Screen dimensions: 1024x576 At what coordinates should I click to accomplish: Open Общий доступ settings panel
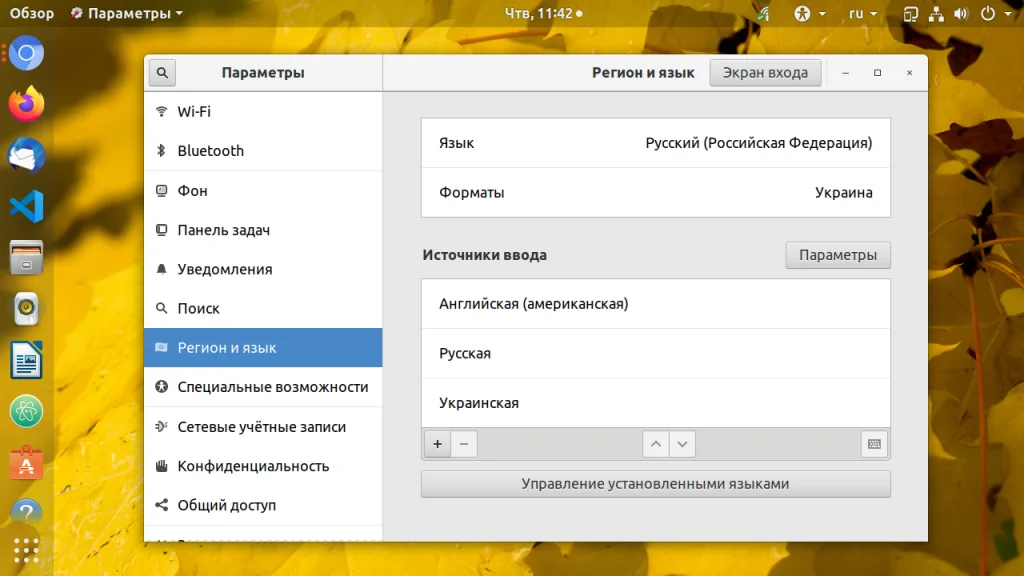[263, 505]
